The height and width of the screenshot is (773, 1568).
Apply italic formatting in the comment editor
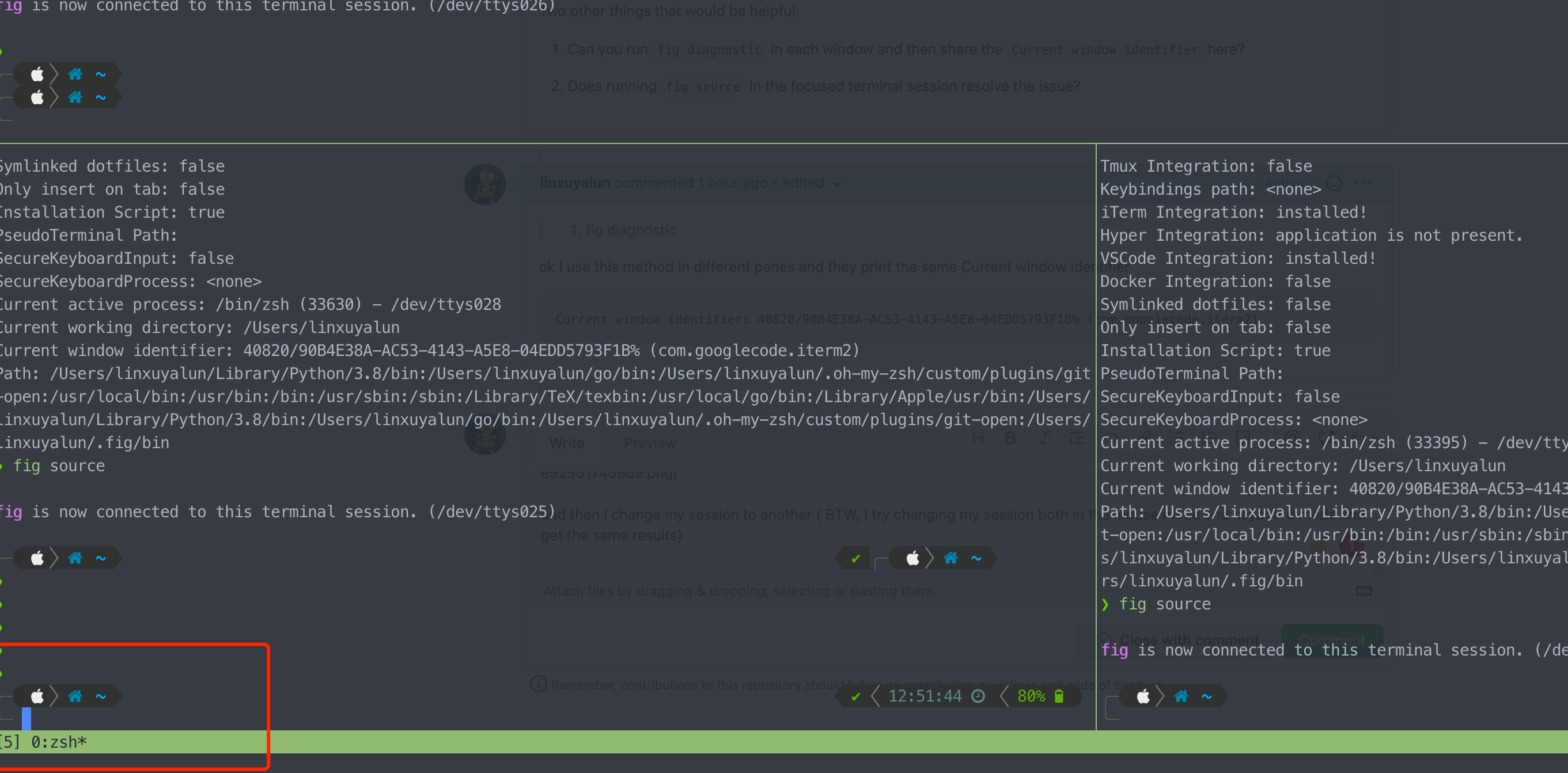coord(1043,438)
